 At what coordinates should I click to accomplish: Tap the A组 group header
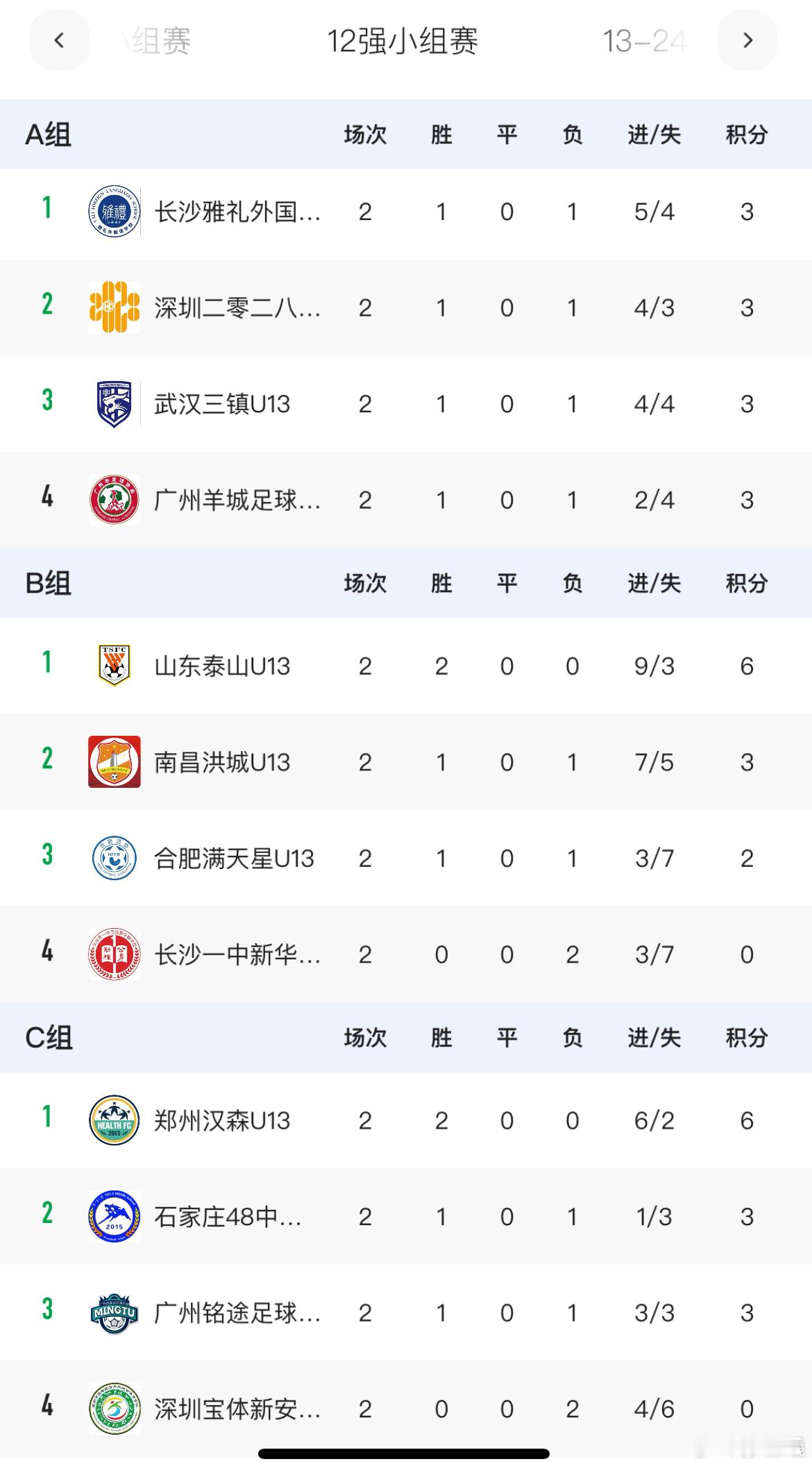[49, 134]
